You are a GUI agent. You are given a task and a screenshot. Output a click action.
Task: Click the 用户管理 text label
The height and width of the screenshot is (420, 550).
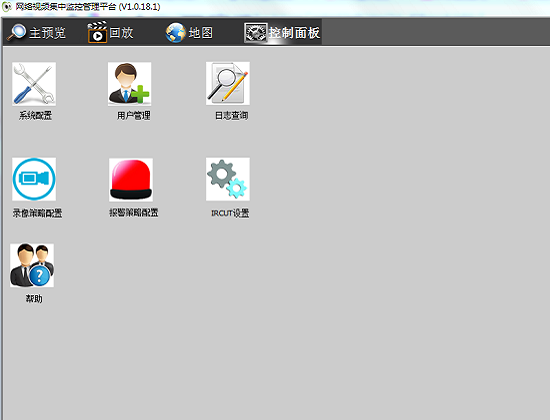134,115
